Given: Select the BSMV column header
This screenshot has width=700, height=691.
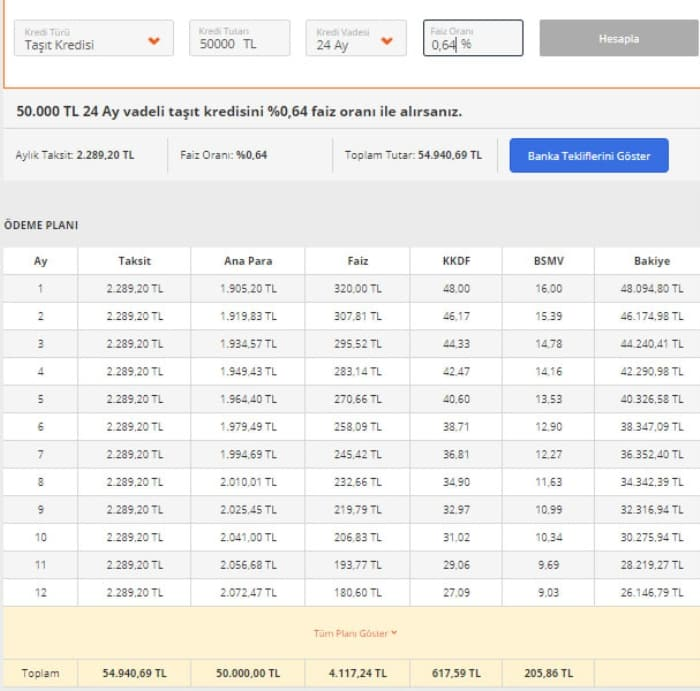Looking at the screenshot, I should tap(548, 261).
